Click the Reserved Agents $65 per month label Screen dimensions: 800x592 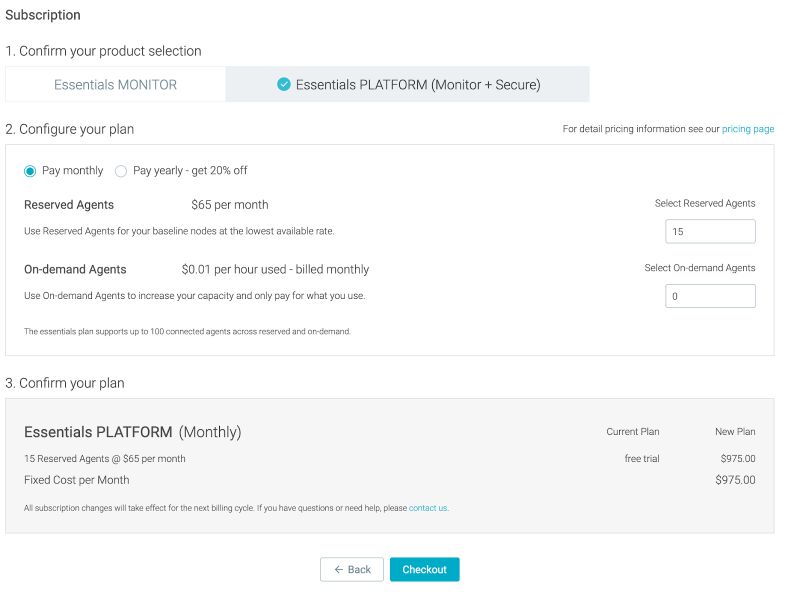pyautogui.click(x=69, y=204)
